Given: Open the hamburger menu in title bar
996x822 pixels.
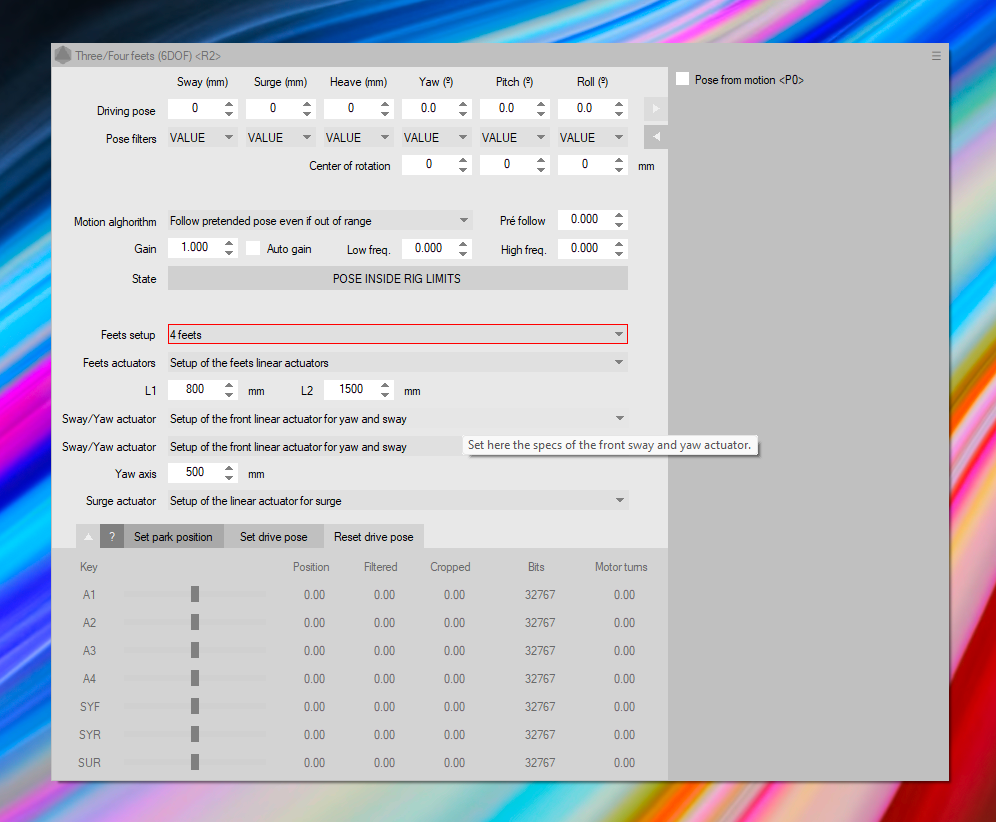Looking at the screenshot, I should pos(936,56).
